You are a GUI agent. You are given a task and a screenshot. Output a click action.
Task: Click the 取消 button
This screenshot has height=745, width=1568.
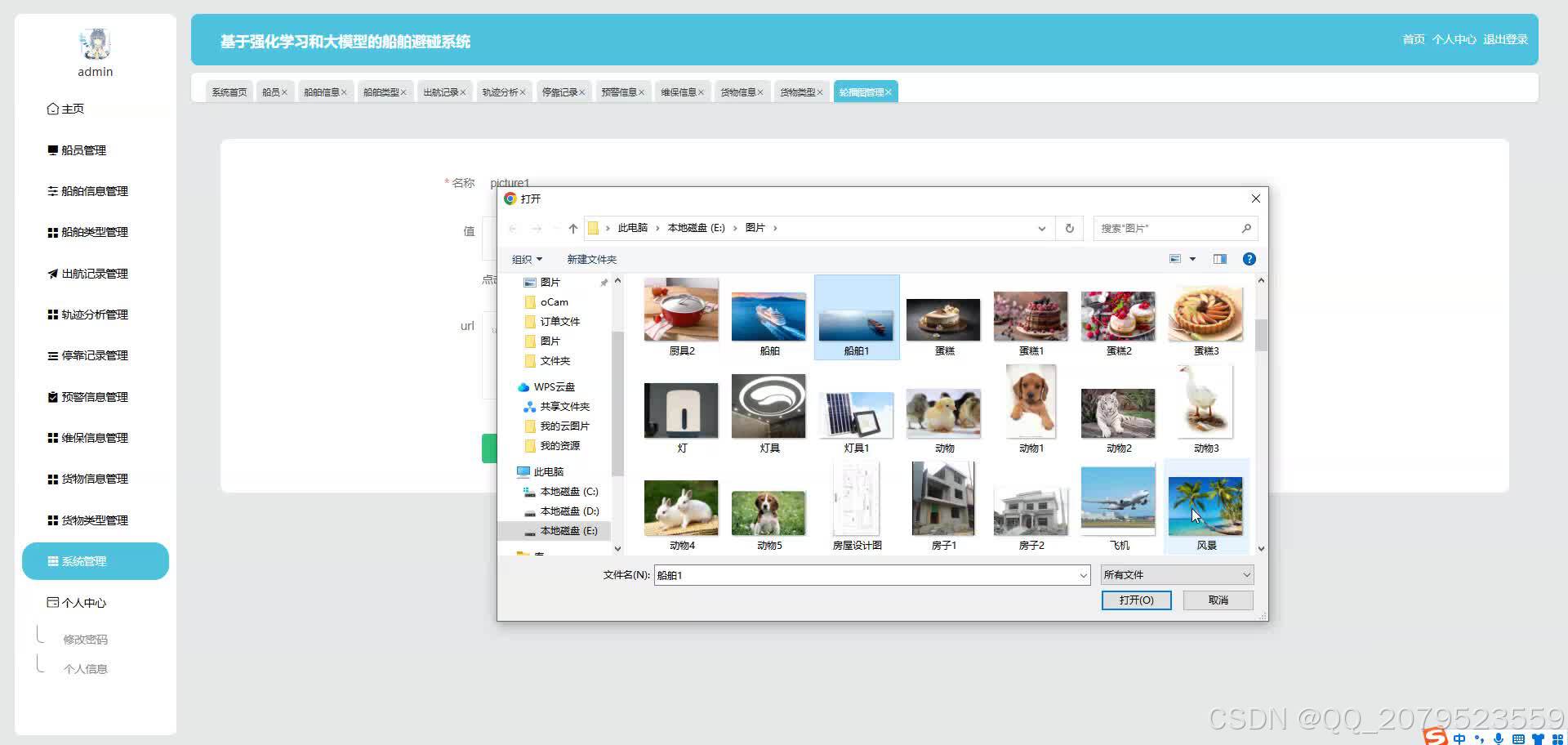tap(1218, 600)
